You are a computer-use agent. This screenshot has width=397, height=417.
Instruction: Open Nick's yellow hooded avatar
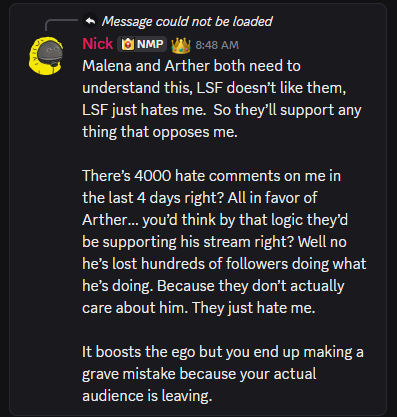point(46,55)
